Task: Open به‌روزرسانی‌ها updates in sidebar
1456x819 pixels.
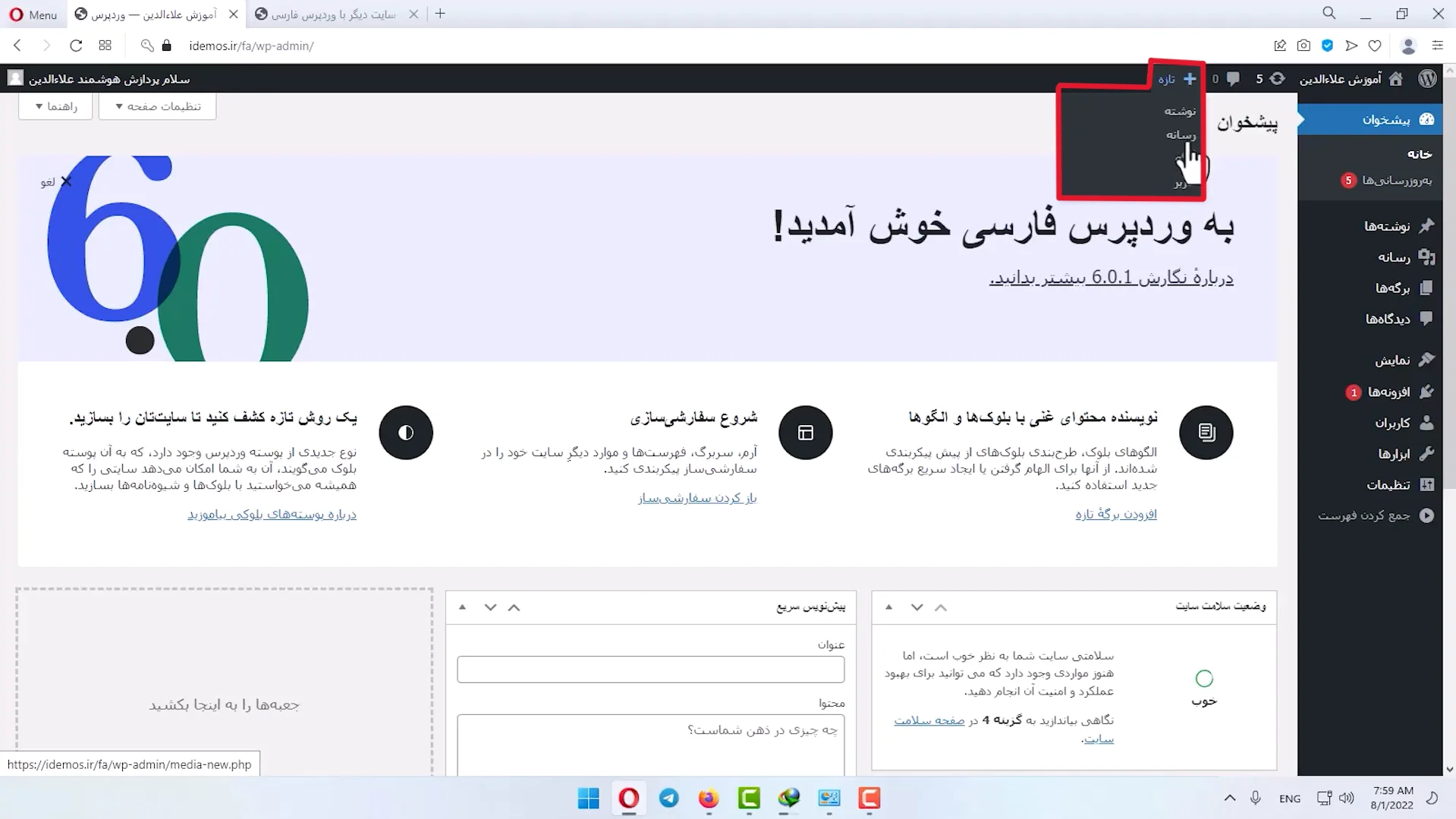Action: pos(1387,180)
